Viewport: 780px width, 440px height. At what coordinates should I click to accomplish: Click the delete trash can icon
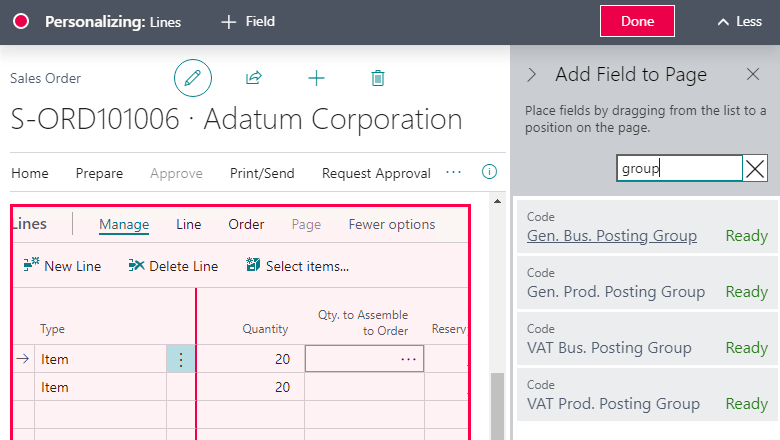377,77
